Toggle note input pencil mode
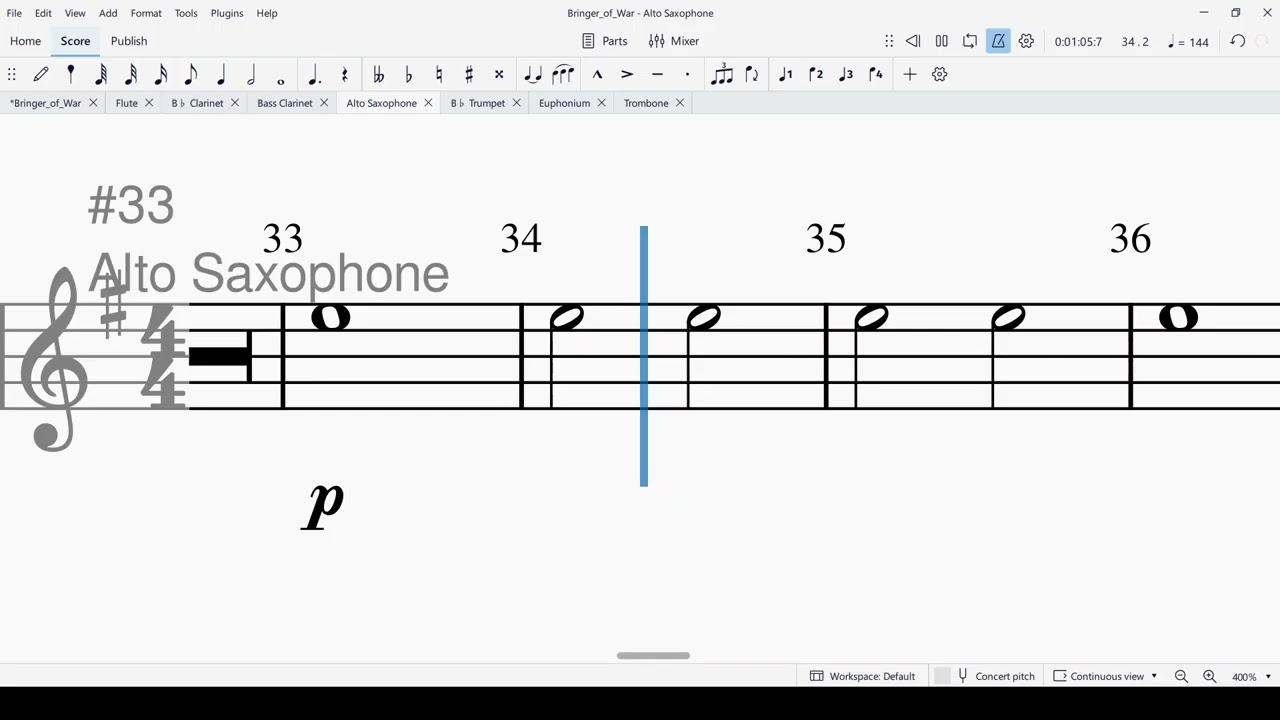The image size is (1280, 720). pyautogui.click(x=41, y=74)
